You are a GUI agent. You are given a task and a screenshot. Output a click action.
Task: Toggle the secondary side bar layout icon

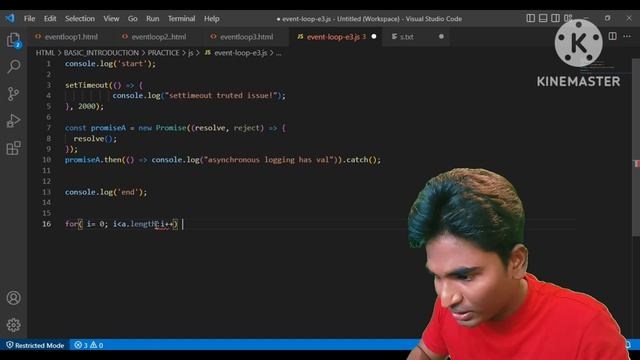click(x=556, y=18)
